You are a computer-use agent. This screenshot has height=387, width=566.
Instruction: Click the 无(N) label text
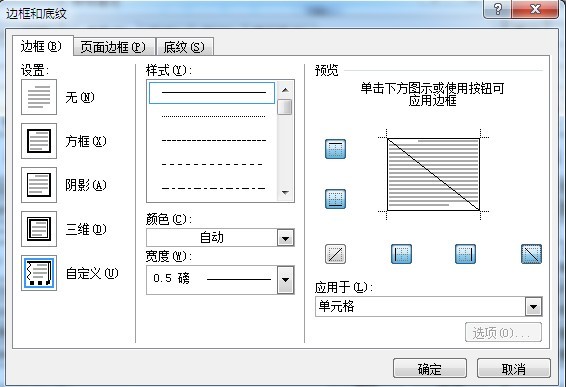click(x=80, y=97)
